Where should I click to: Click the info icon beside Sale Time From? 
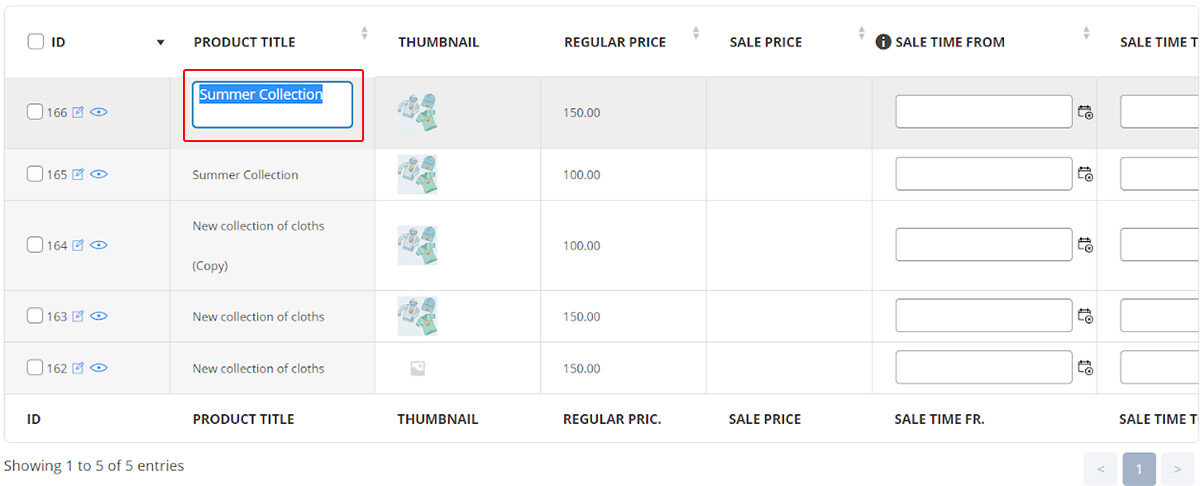click(883, 42)
